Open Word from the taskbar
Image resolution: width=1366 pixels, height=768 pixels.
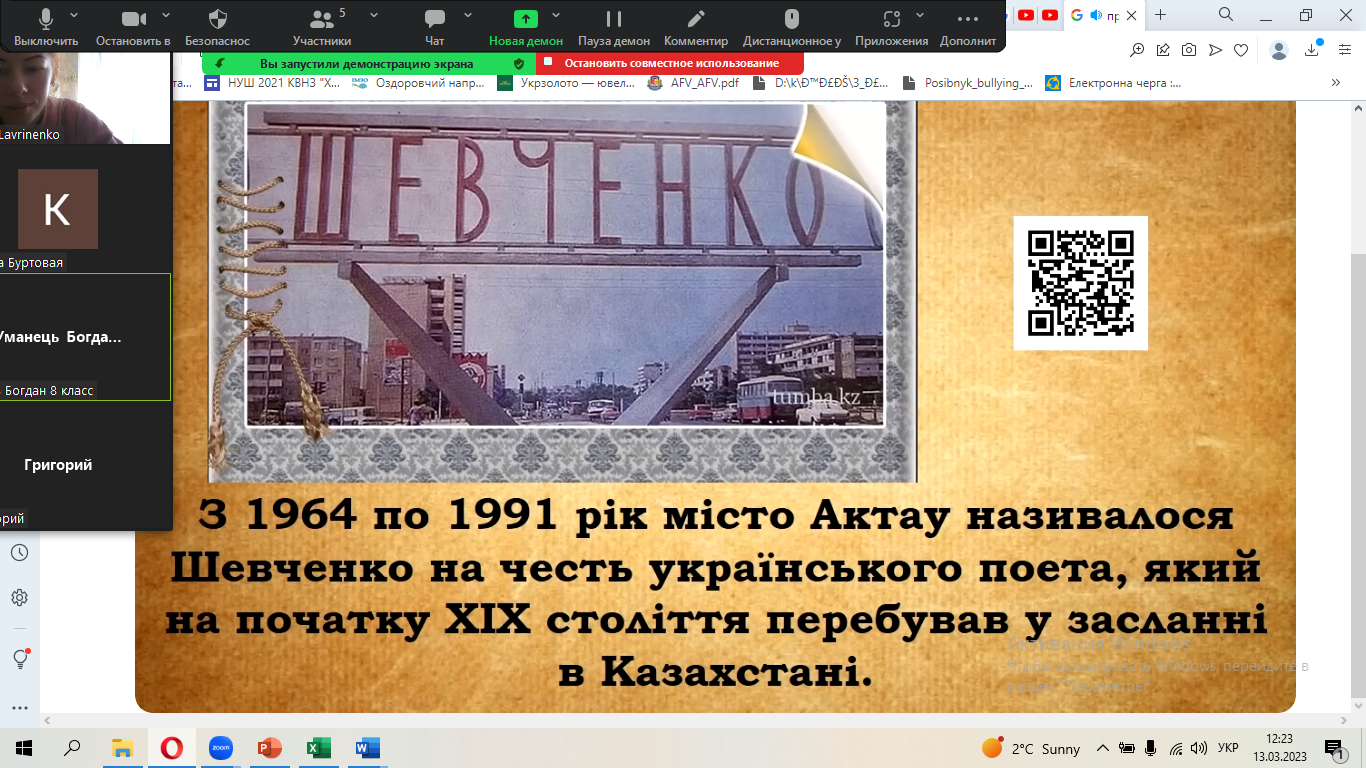coord(367,747)
